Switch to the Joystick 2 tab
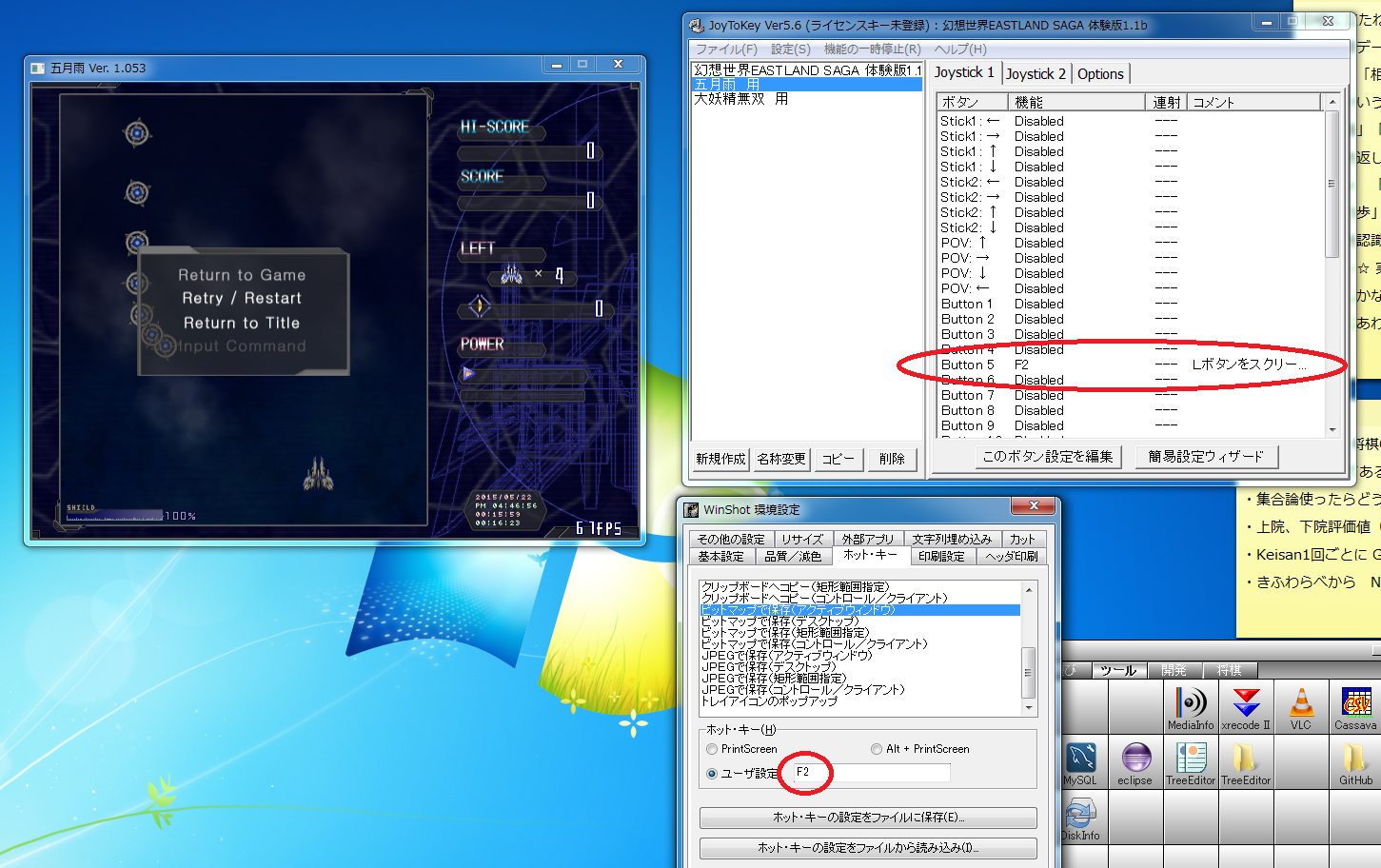This screenshot has height=868, width=1381. [x=1036, y=74]
